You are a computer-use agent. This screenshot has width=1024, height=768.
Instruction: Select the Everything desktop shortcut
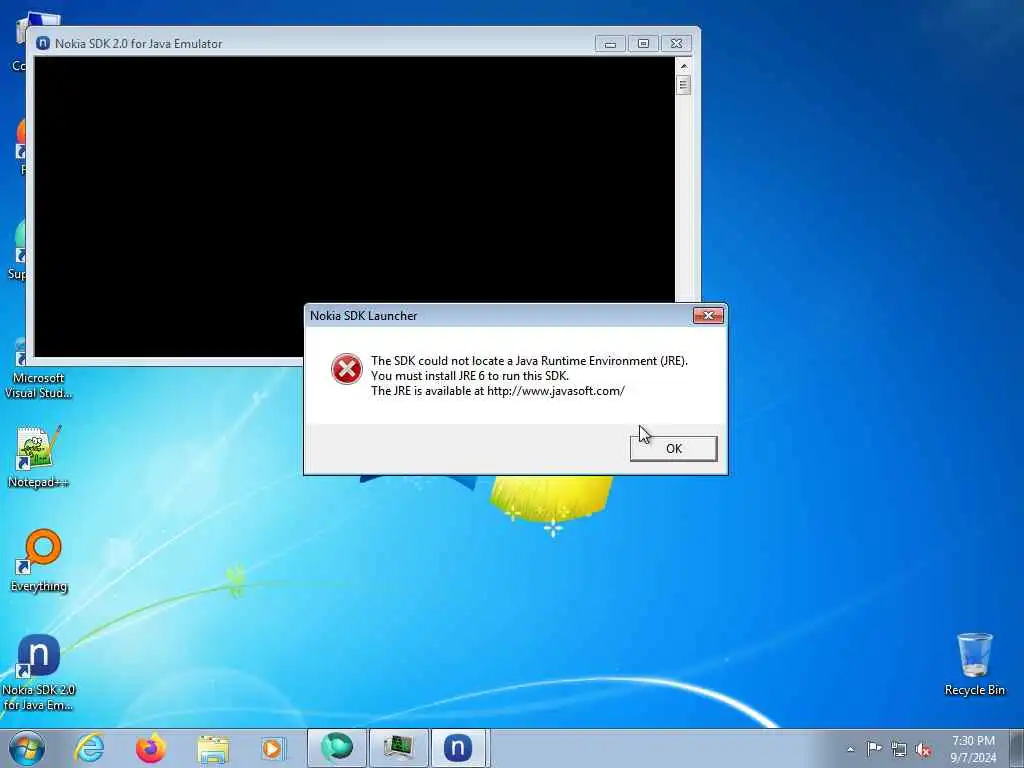[x=39, y=561]
